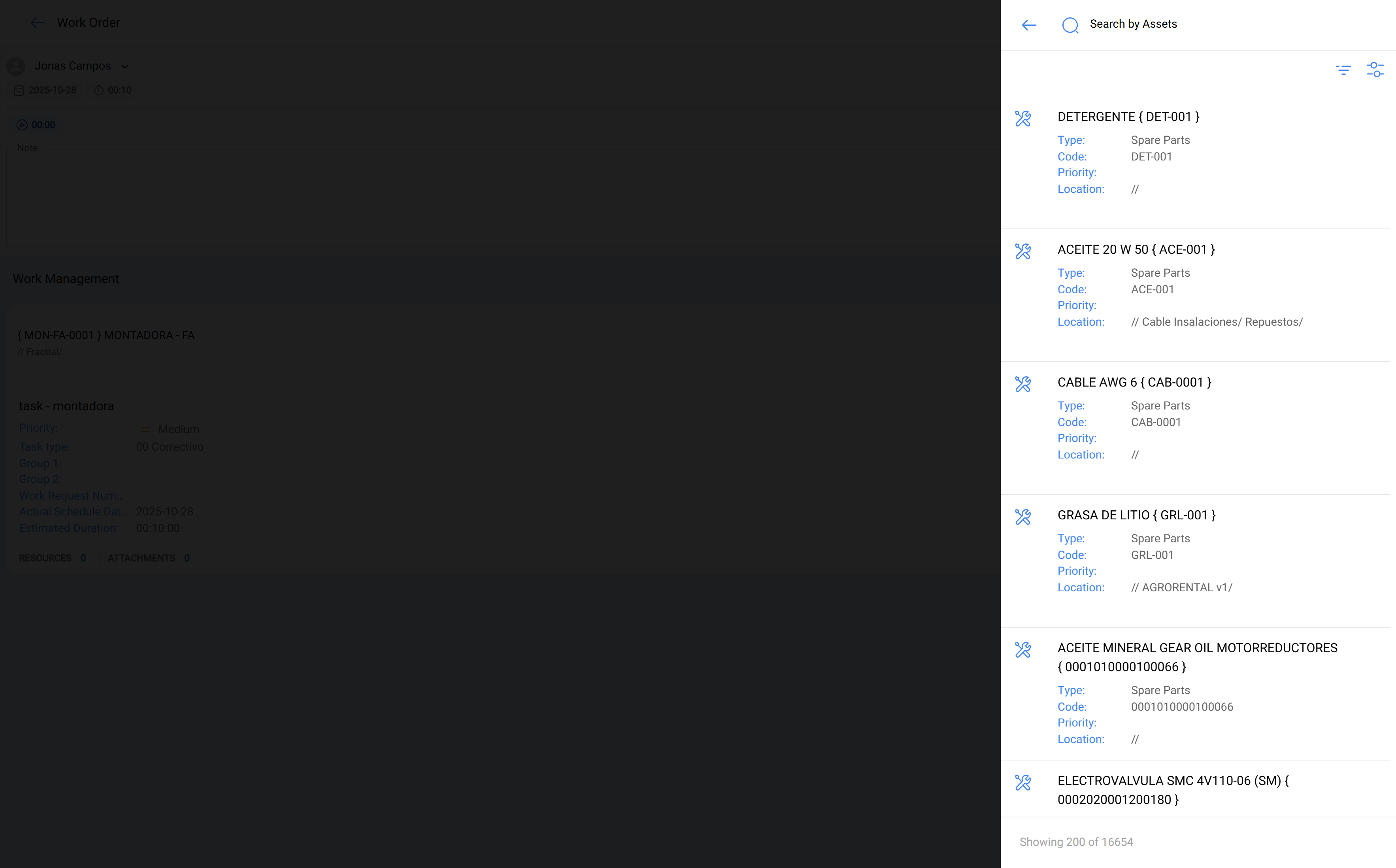This screenshot has height=868, width=1396.
Task: Click tools icon beside CABLE AWG 6
Action: click(1023, 384)
